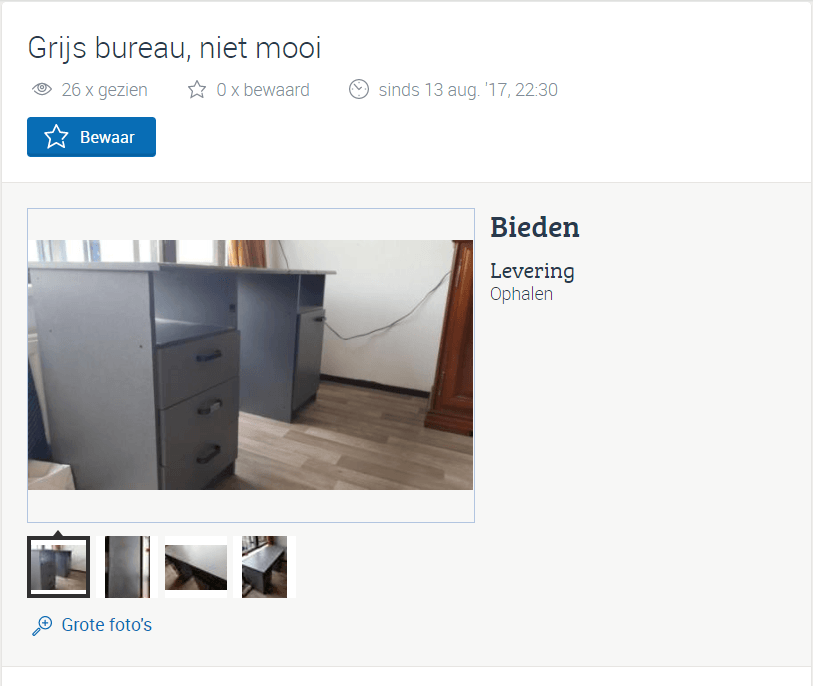Select the first desk thumbnail
Screen dimensions: 813x686
pyautogui.click(x=59, y=567)
